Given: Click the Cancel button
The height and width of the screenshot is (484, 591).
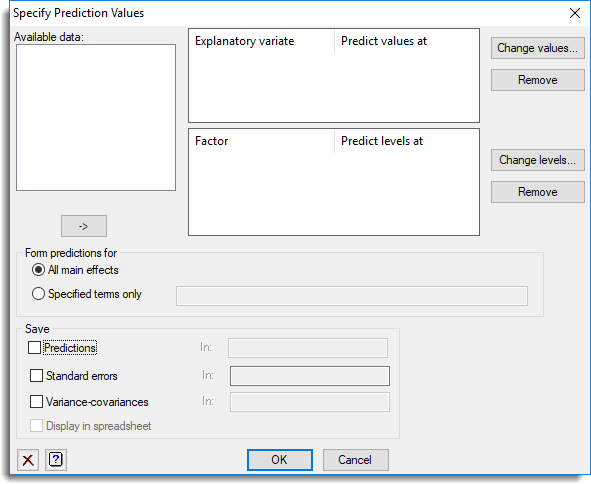Looking at the screenshot, I should (355, 460).
